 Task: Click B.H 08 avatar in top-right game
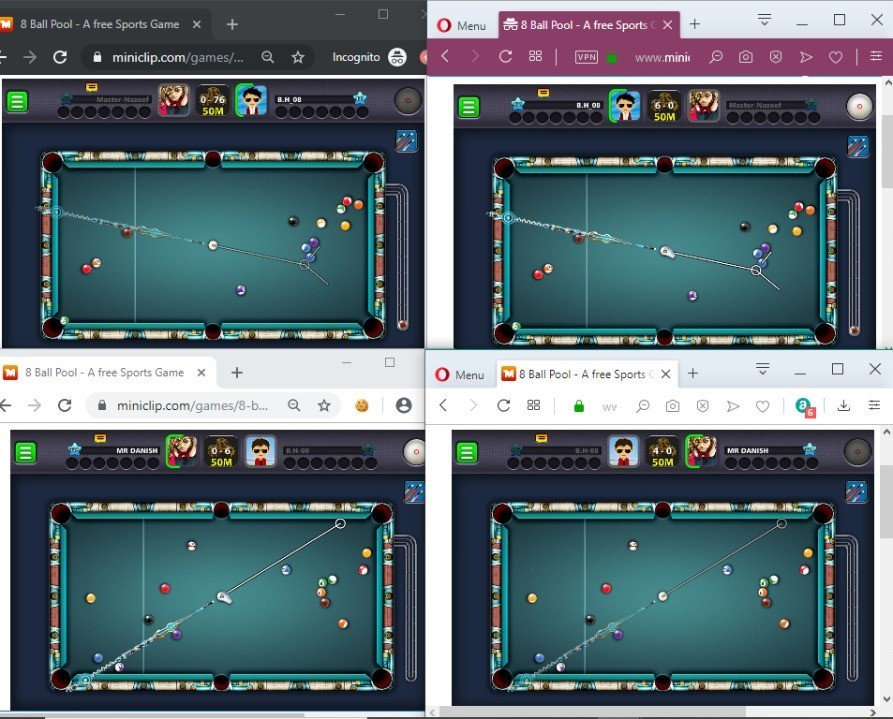tap(624, 106)
